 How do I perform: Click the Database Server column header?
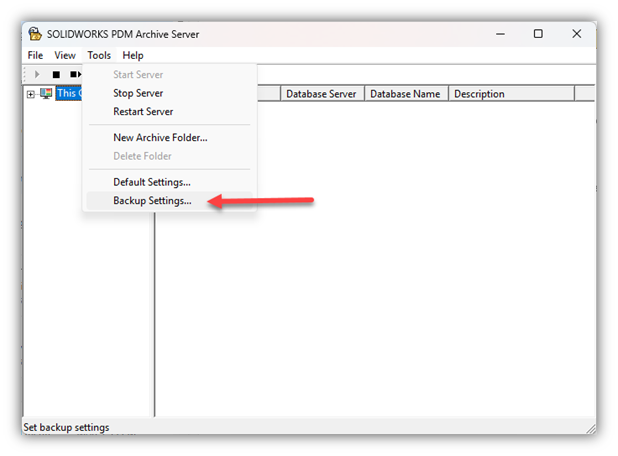pos(322,94)
